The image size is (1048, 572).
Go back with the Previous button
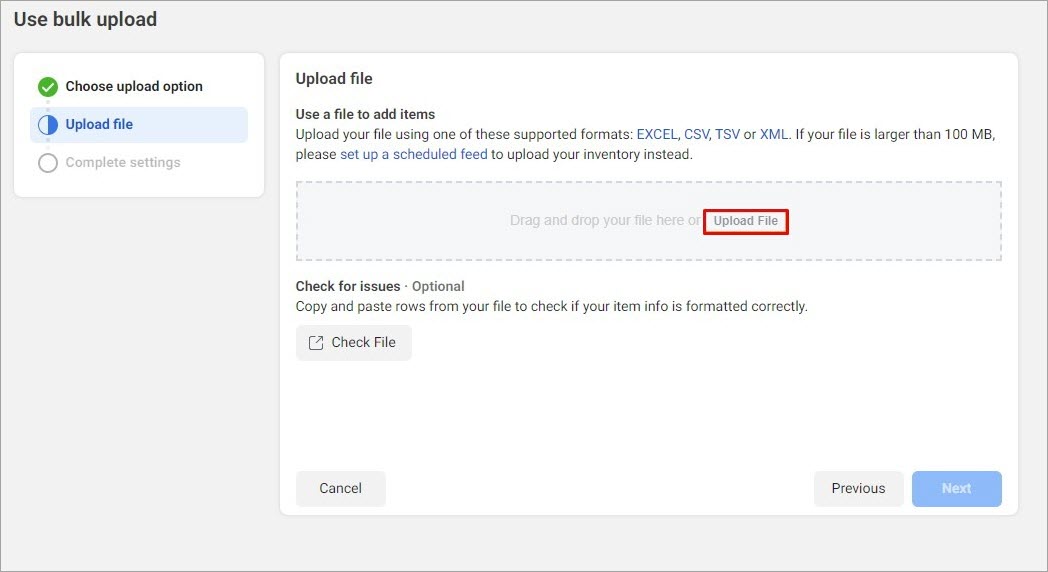858,488
